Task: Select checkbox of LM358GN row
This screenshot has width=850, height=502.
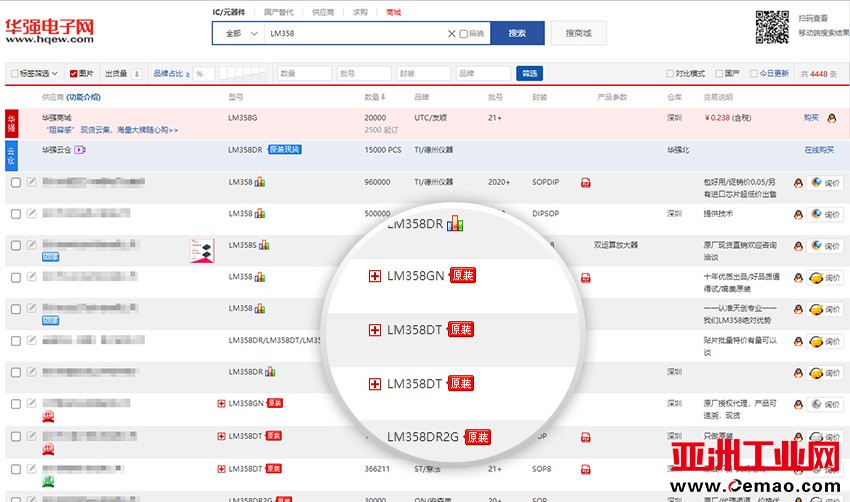Action: point(16,404)
